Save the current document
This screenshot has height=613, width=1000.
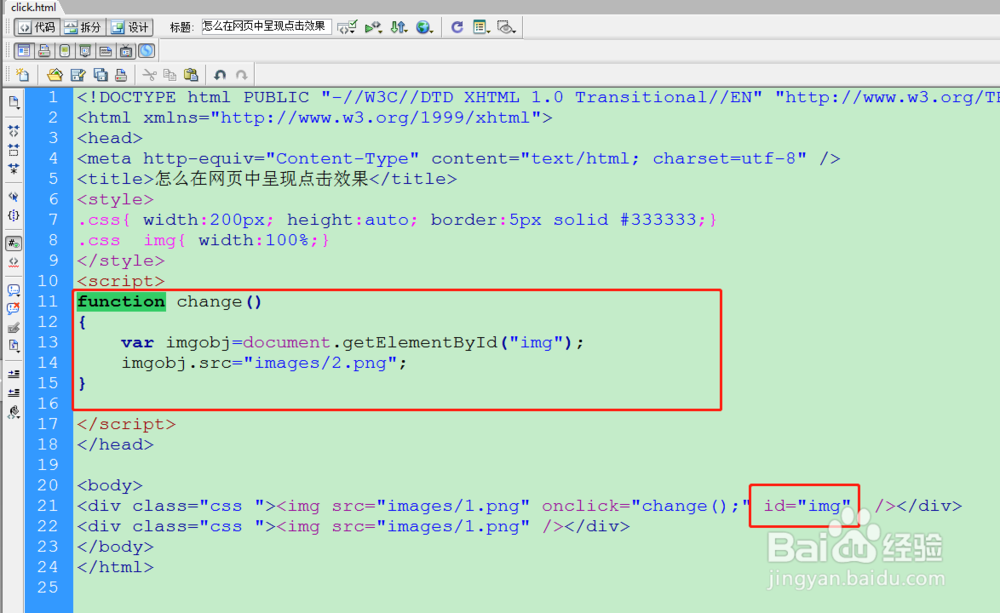pyautogui.click(x=78, y=75)
